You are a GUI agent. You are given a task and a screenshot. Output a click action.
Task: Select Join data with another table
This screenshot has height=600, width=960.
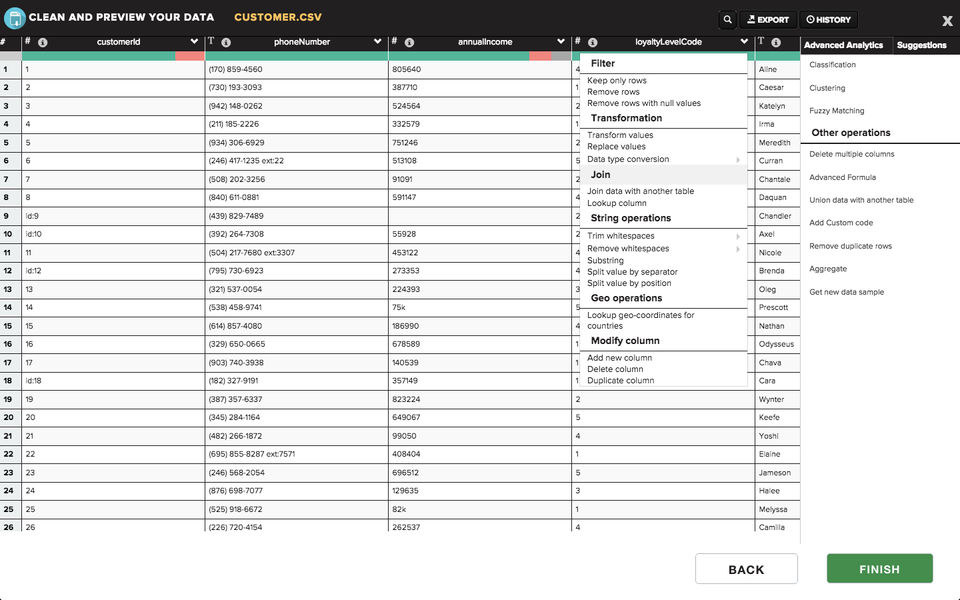tap(640, 192)
